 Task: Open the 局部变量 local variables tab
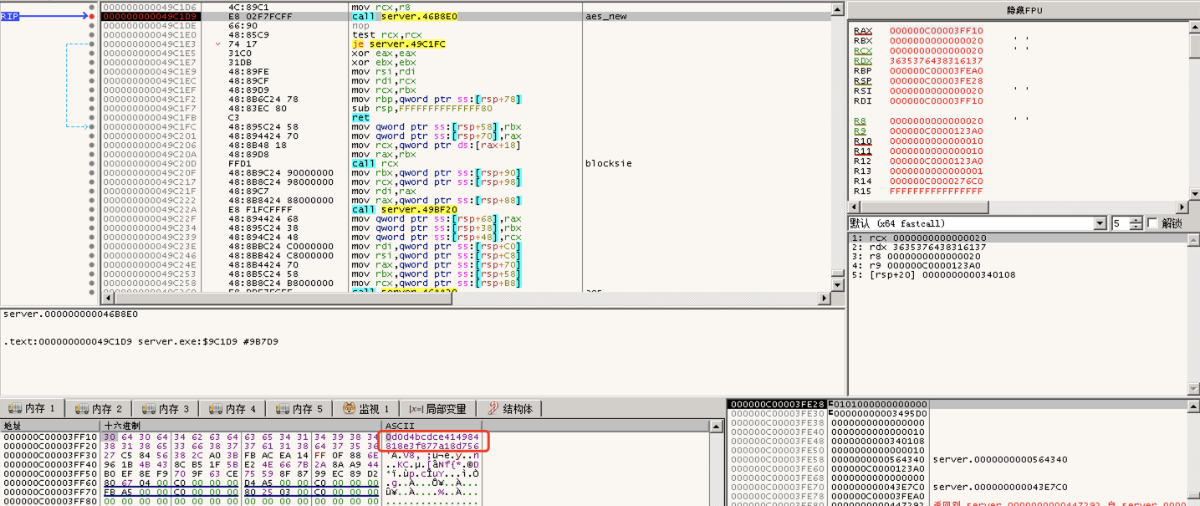438,409
